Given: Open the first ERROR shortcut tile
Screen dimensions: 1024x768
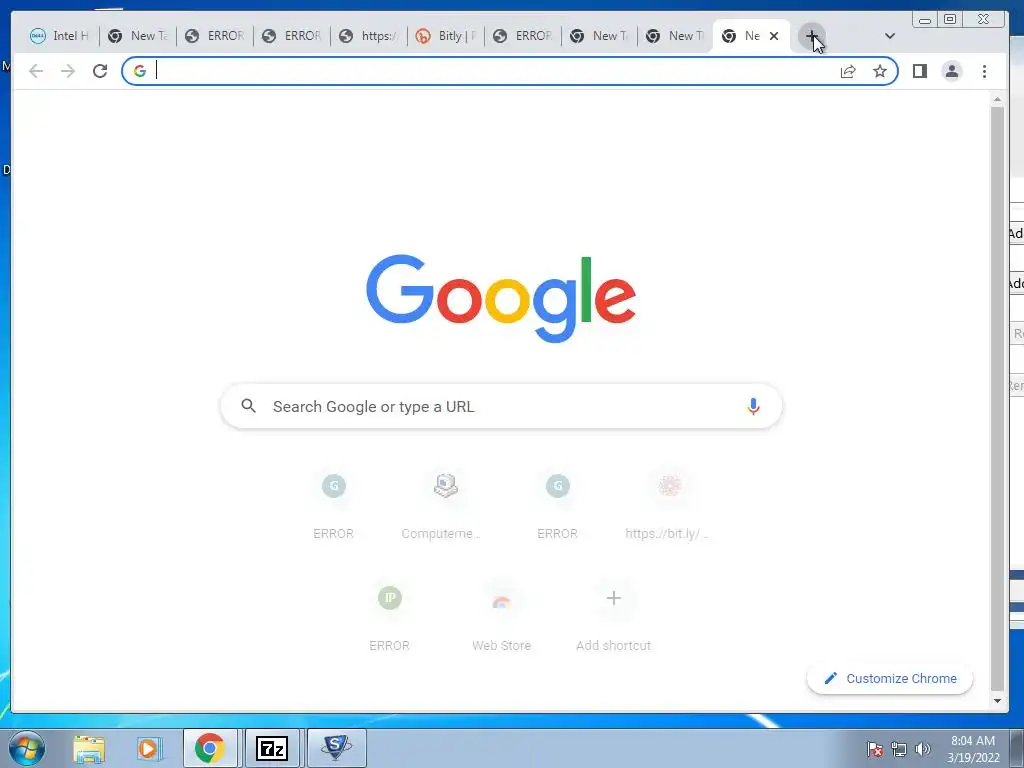Looking at the screenshot, I should 333,505.
